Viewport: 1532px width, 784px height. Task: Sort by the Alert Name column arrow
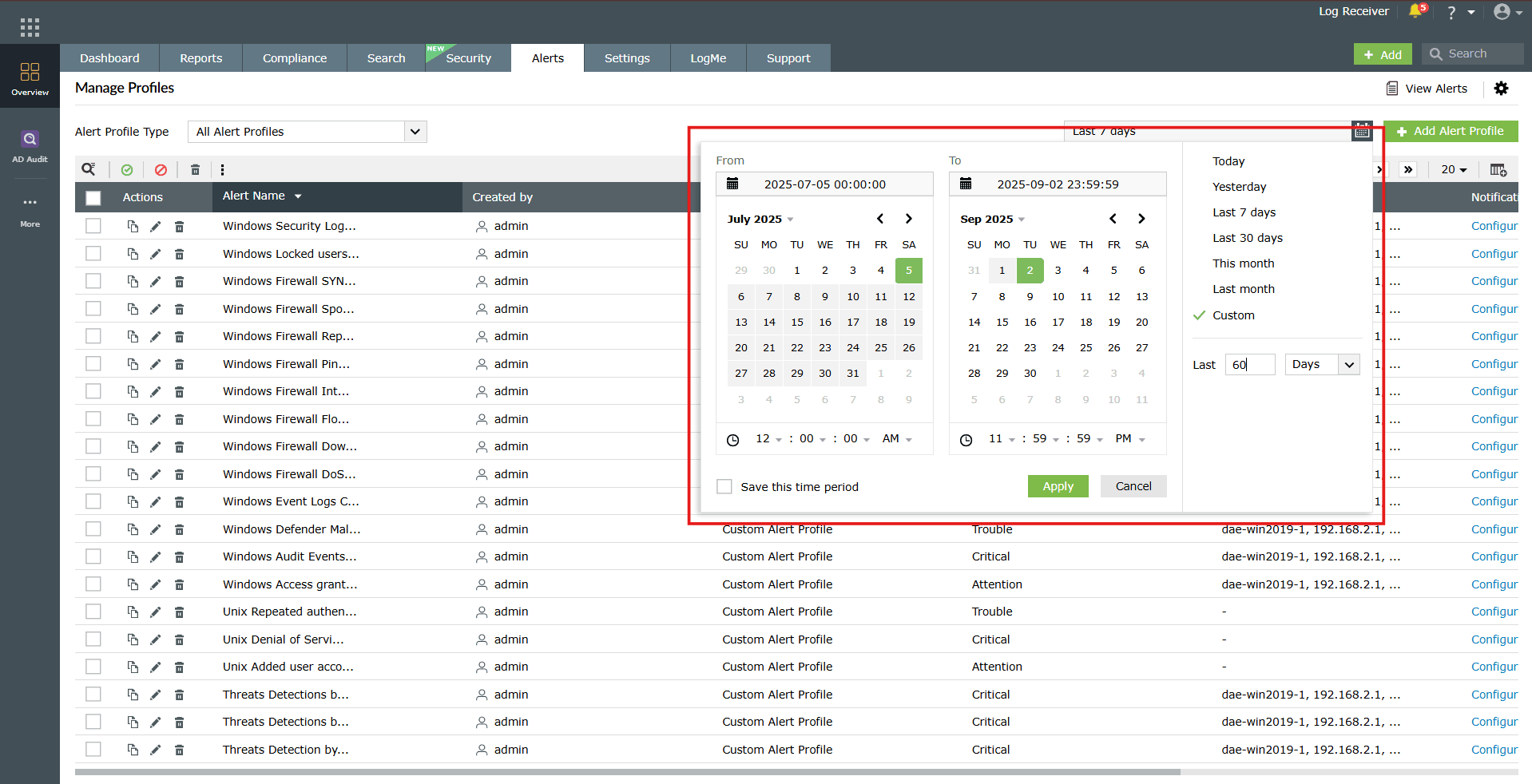click(298, 196)
